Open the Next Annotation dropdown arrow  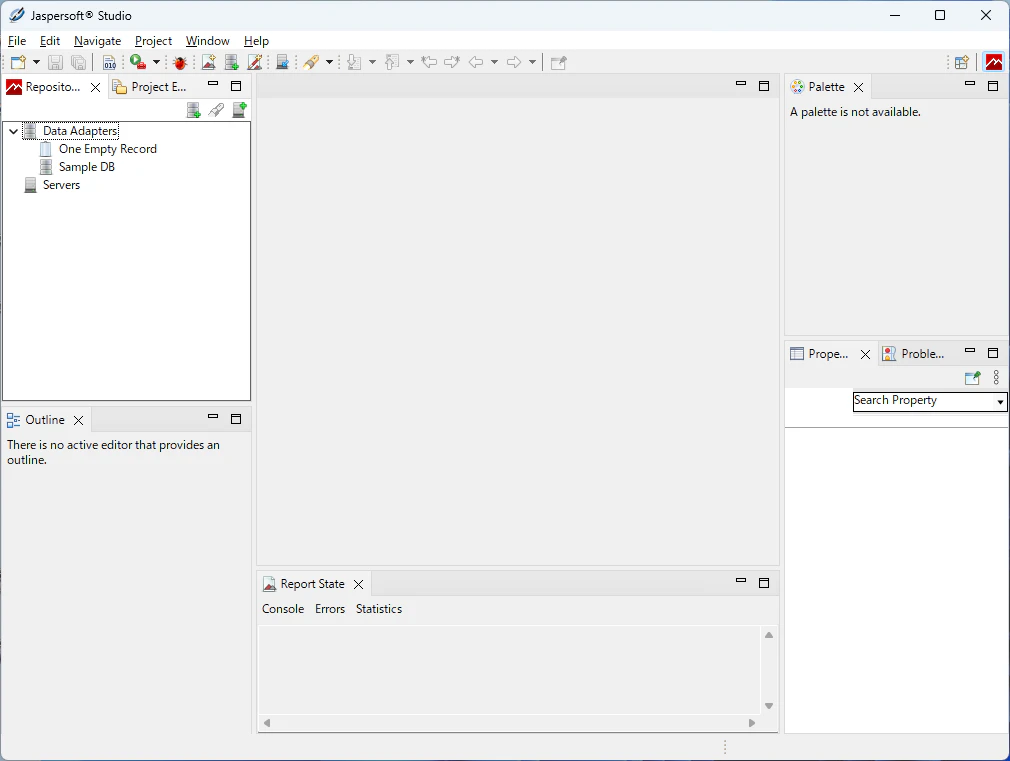point(372,63)
